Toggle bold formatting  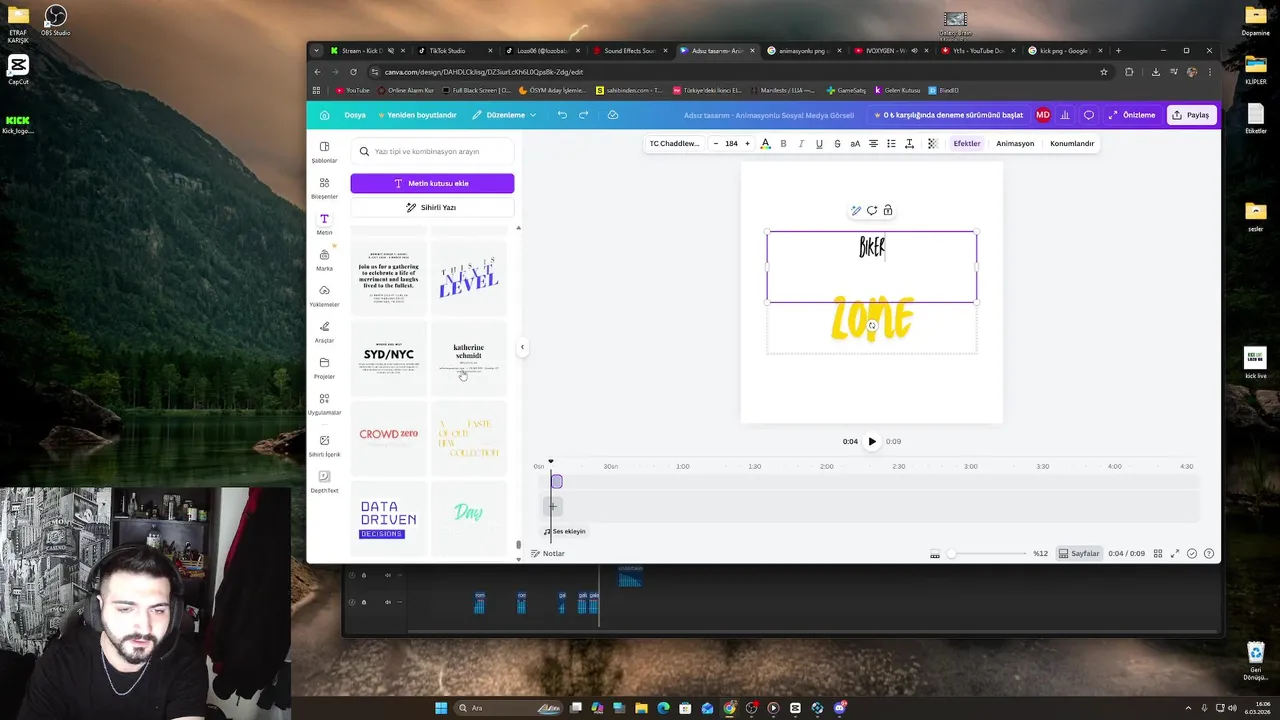783,143
